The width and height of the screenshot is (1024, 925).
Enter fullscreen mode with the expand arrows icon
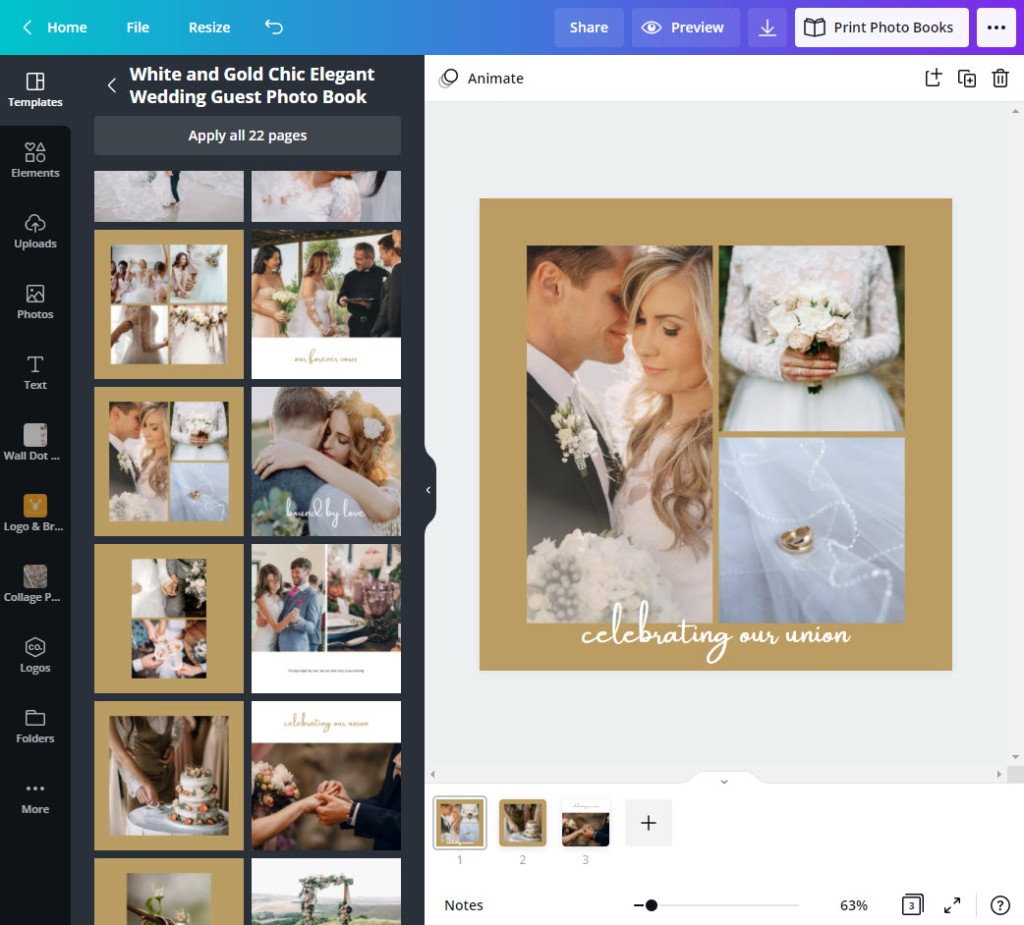click(952, 905)
